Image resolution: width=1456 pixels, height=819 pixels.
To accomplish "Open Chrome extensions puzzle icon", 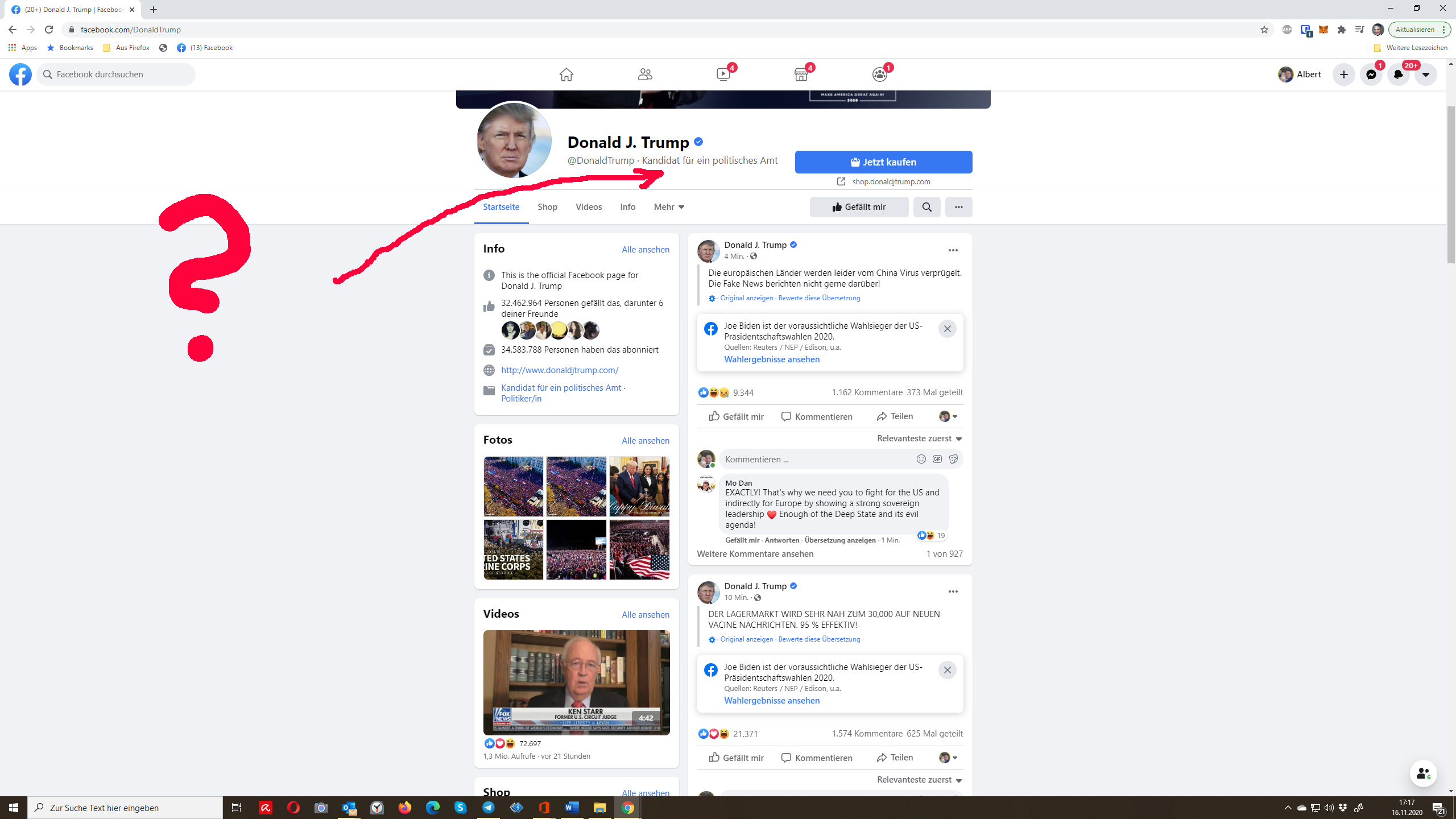I will tap(1342, 30).
